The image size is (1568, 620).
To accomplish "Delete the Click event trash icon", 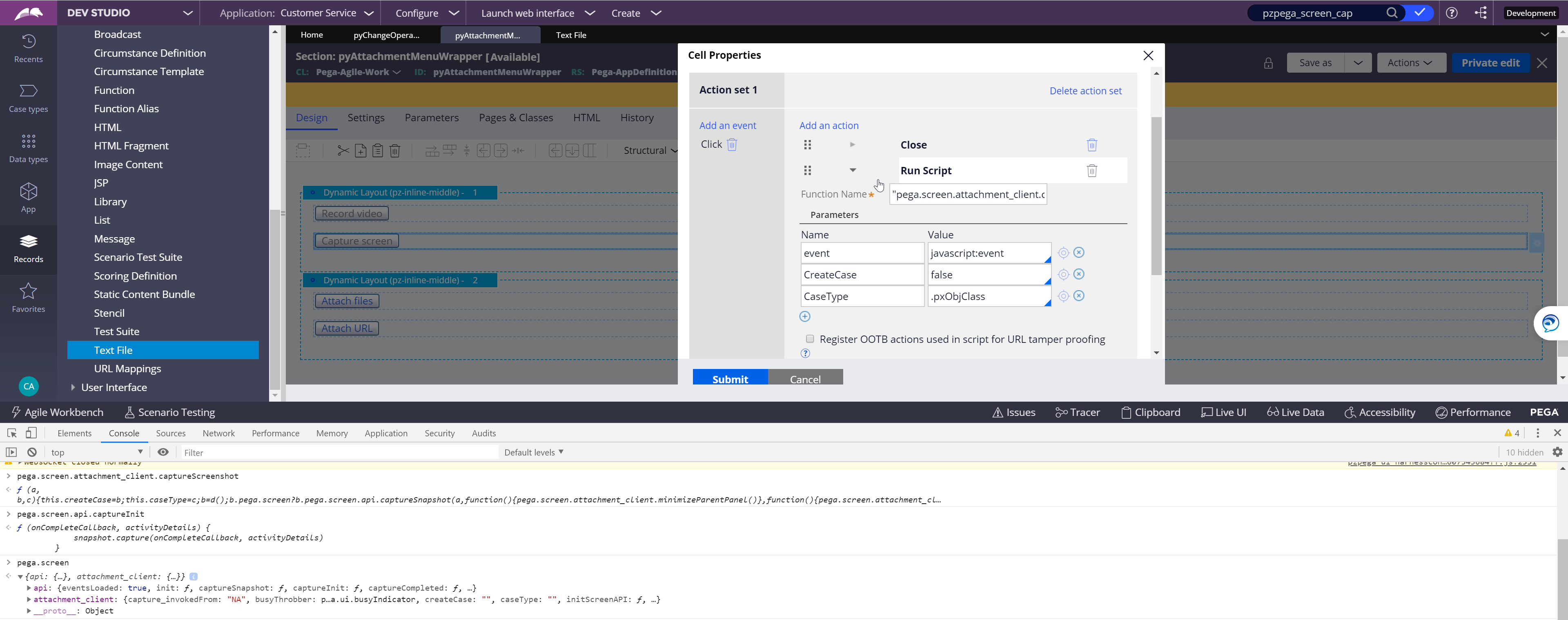I will click(x=732, y=144).
